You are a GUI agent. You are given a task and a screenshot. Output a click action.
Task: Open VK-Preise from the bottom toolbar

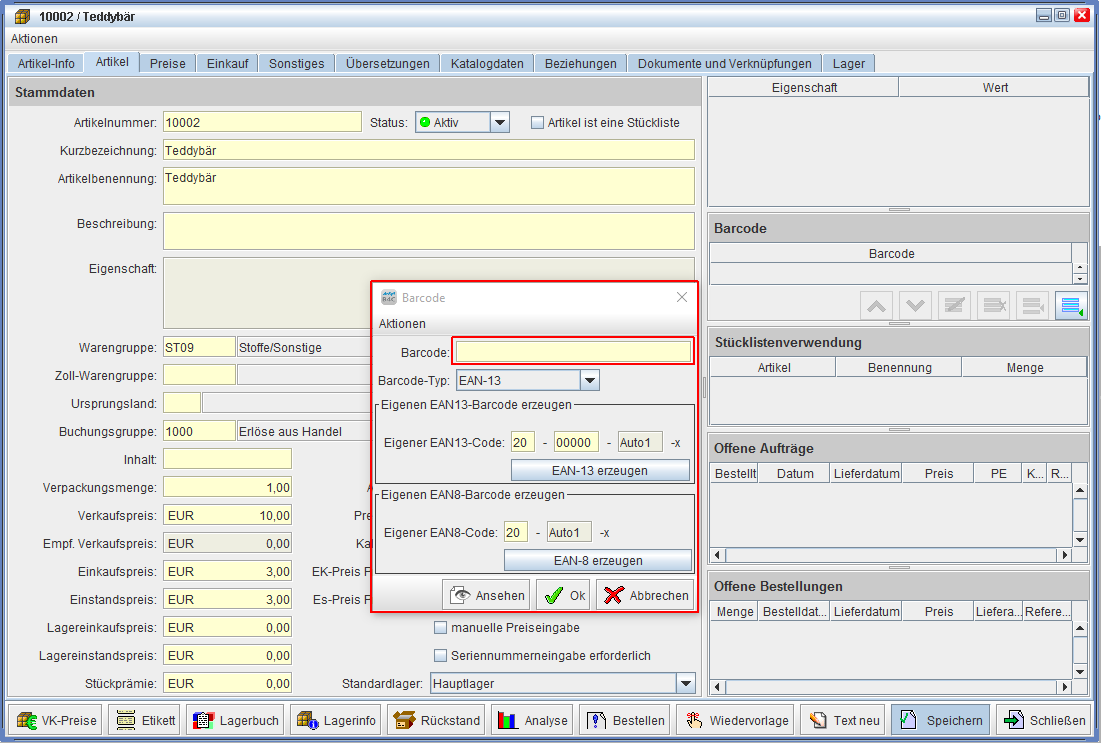(56, 720)
